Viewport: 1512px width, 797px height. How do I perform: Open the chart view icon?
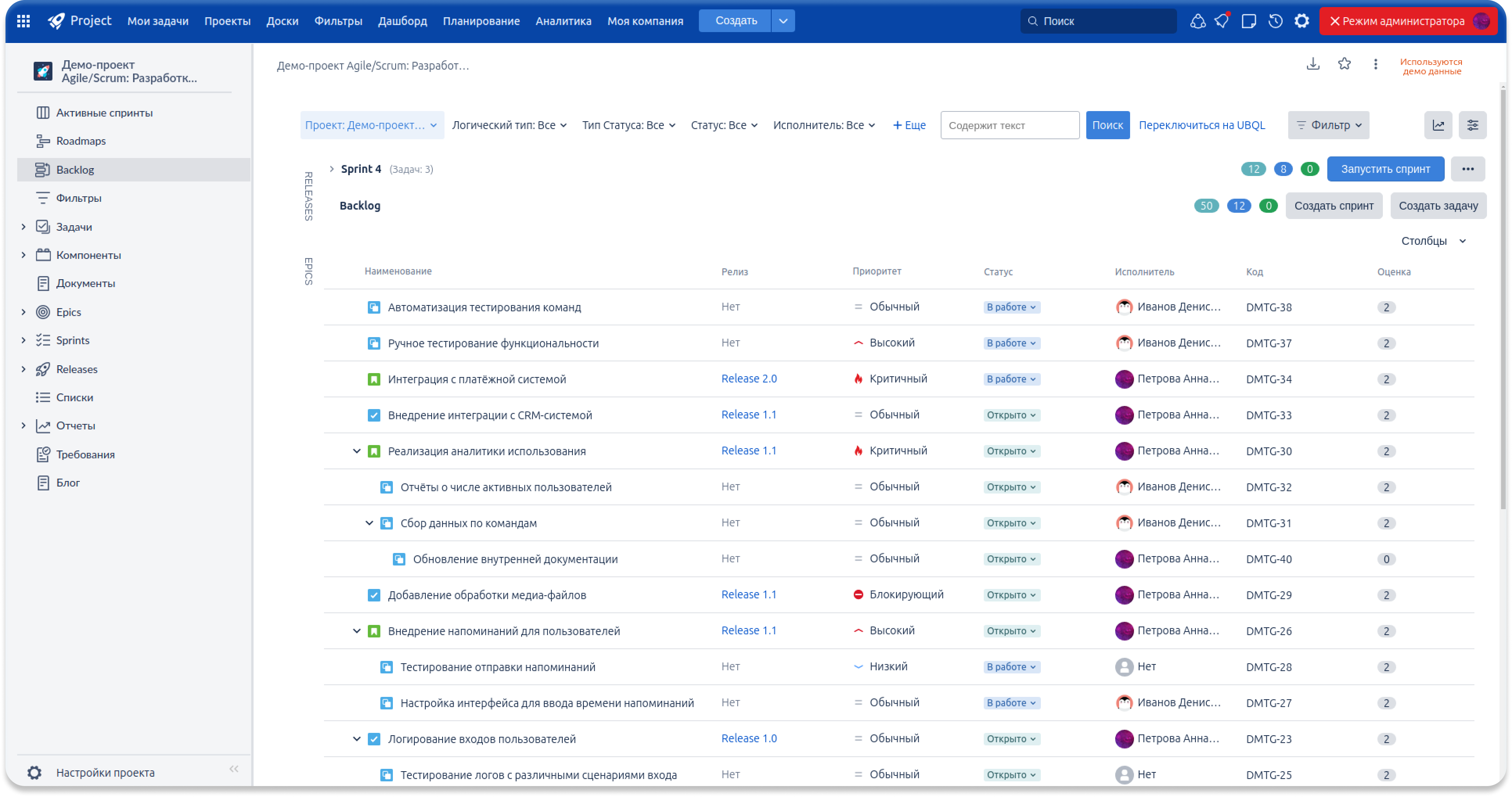tap(1438, 125)
